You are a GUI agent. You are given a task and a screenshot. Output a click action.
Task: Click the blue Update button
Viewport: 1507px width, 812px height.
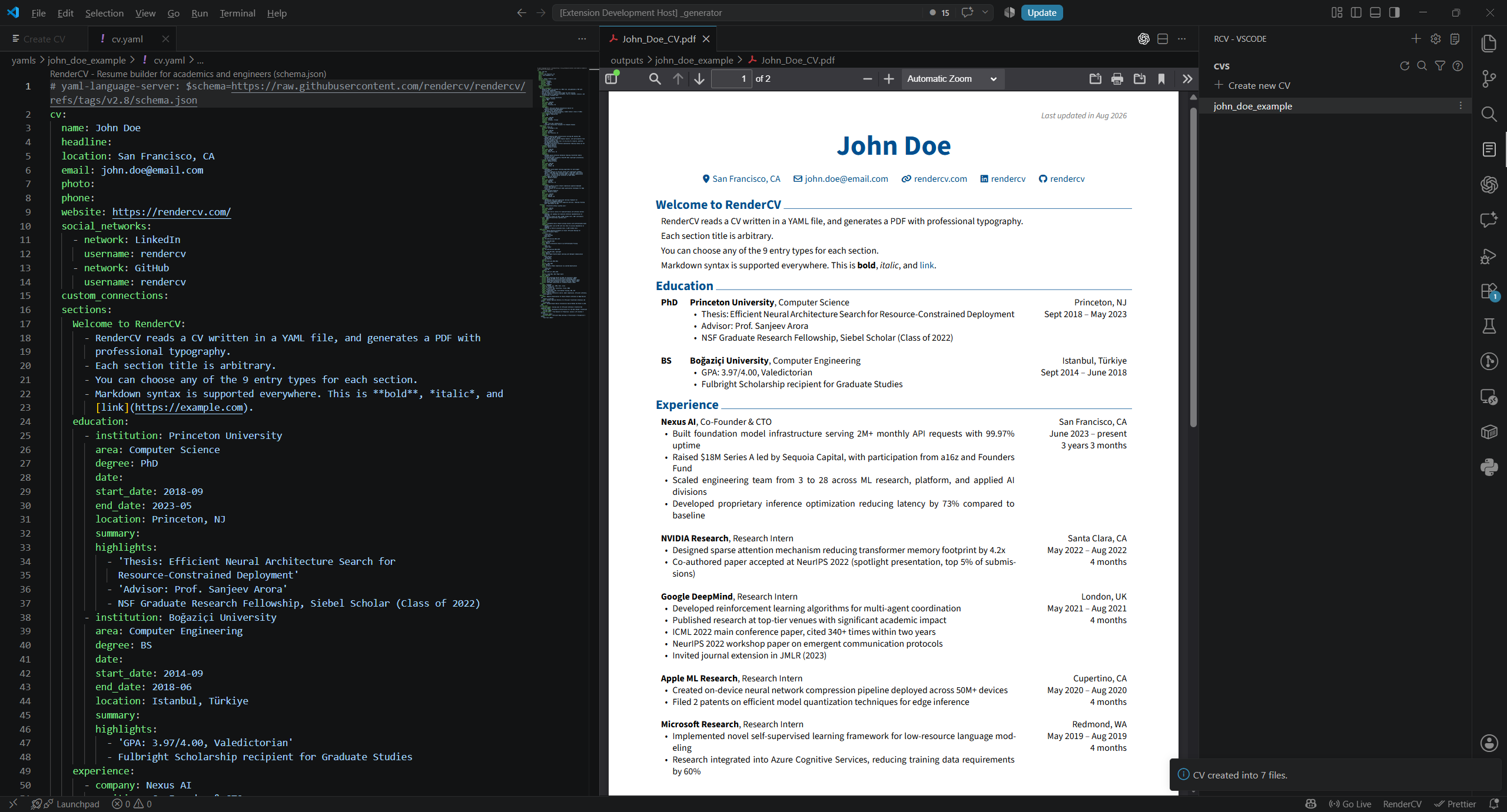[1041, 12]
